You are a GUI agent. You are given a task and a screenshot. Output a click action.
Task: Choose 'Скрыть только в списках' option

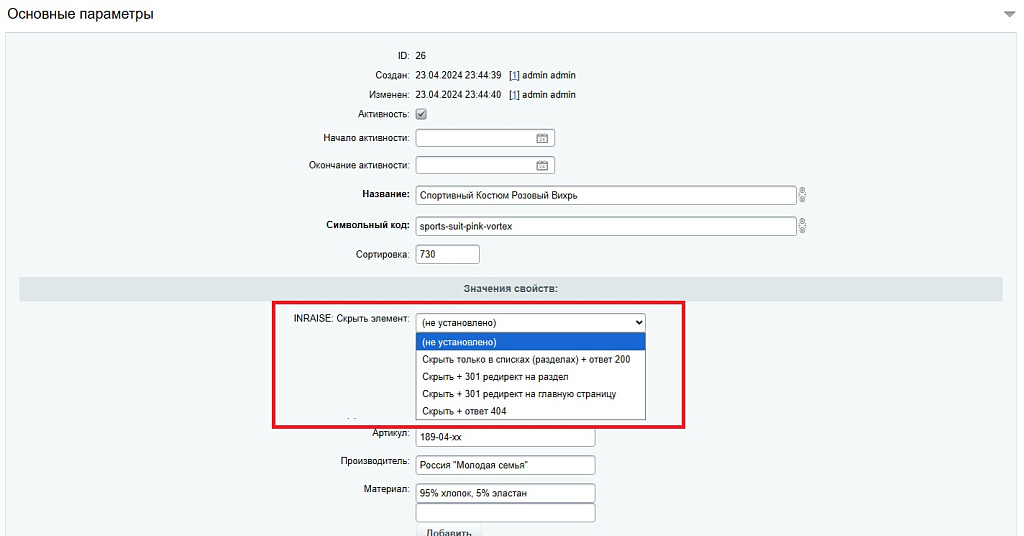tap(530, 359)
